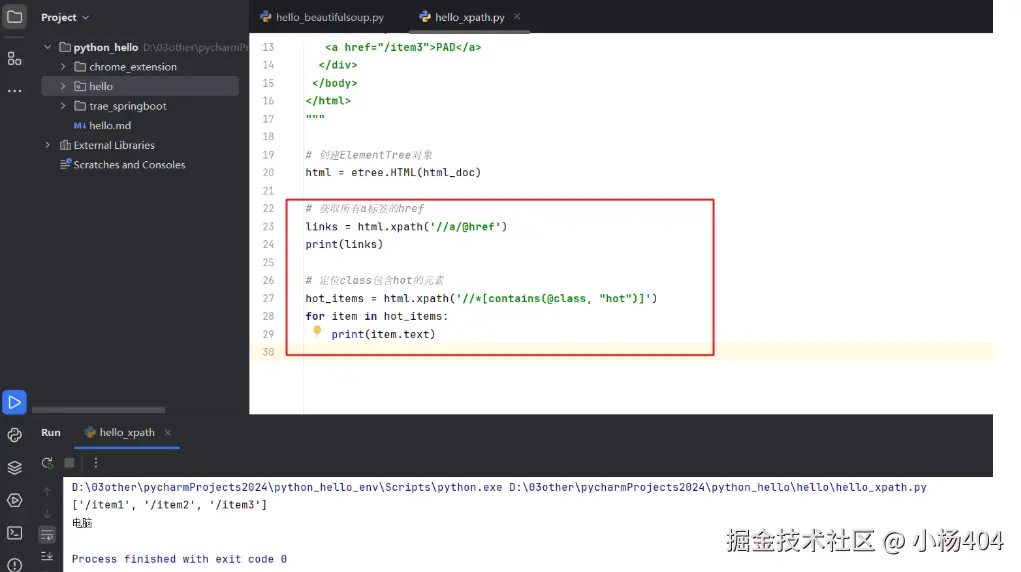Click scroll to end icon in console
This screenshot has height=572, width=1021.
click(x=47, y=556)
